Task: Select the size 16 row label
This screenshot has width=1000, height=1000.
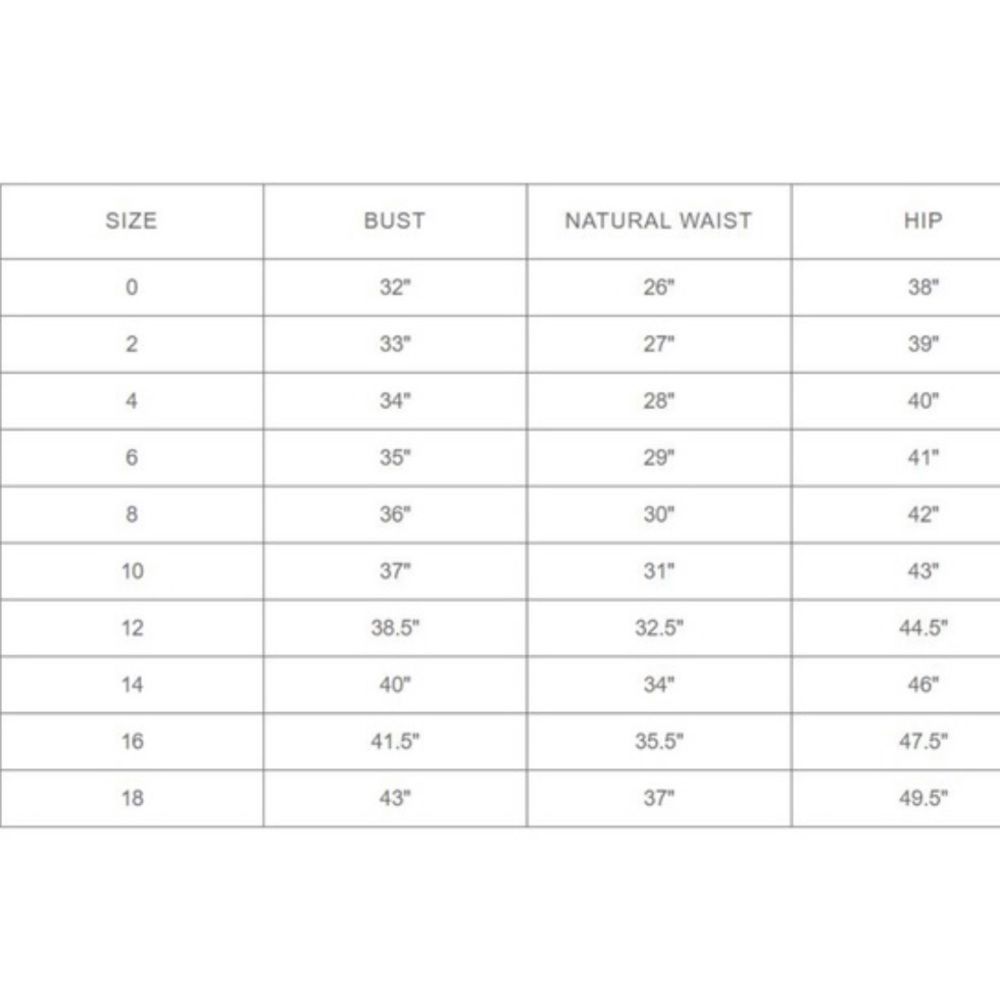Action: pos(132,741)
